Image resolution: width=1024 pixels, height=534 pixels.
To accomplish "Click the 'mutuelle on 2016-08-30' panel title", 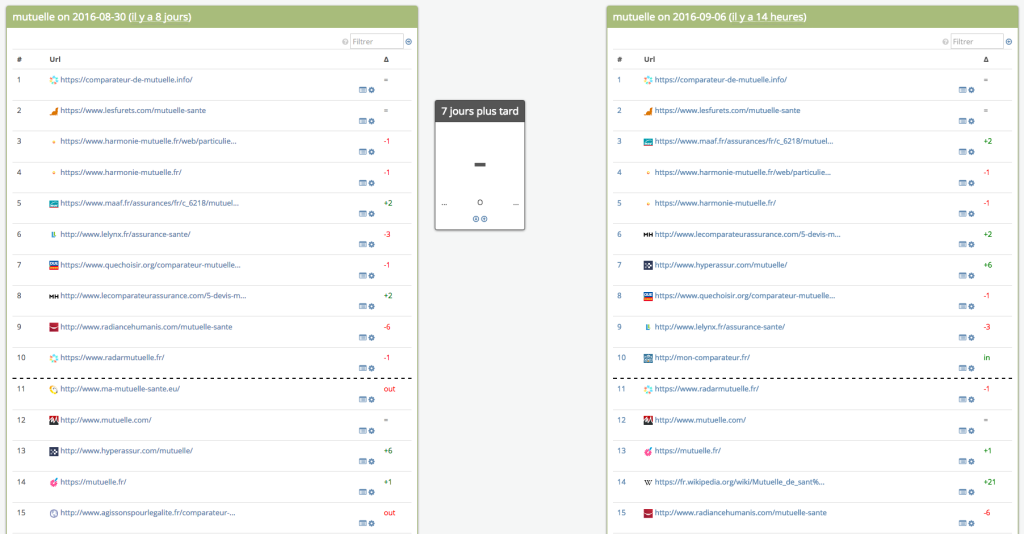I will click(x=69, y=17).
